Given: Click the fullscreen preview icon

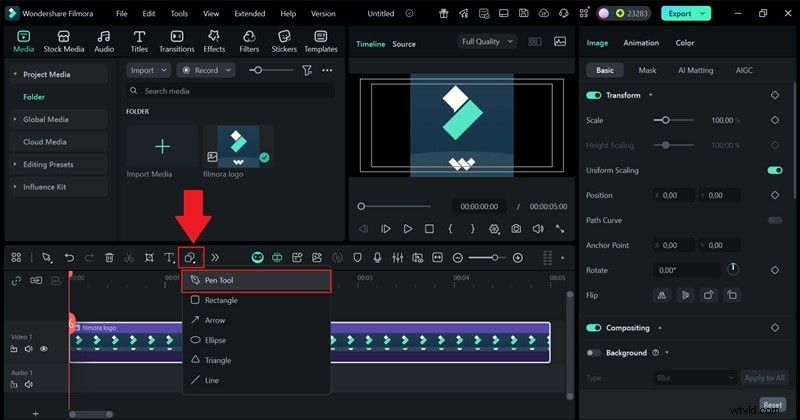Looking at the screenshot, I should click(560, 229).
